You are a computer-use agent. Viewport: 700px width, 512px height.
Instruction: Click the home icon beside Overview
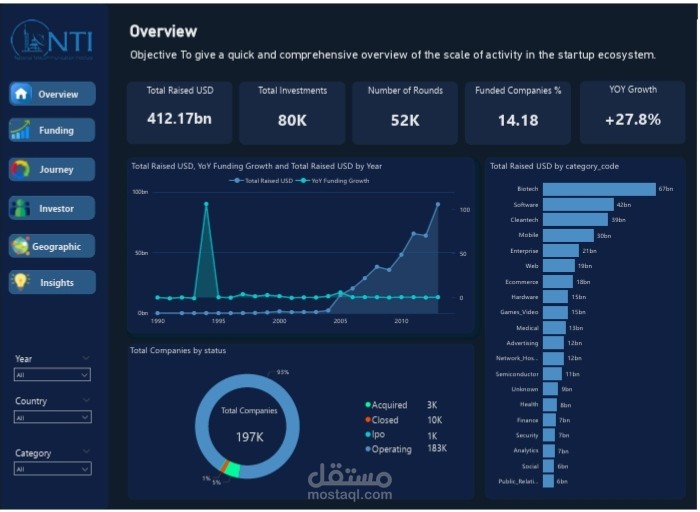tap(21, 94)
